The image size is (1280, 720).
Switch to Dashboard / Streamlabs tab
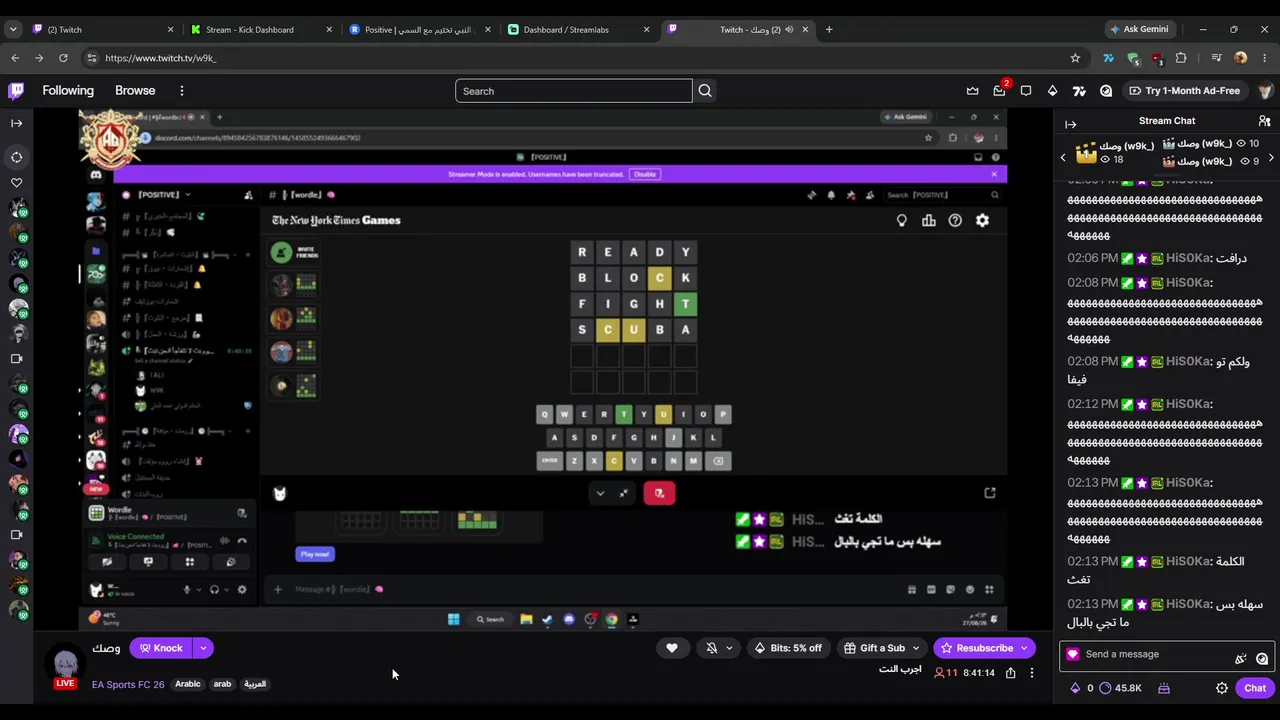click(x=580, y=30)
